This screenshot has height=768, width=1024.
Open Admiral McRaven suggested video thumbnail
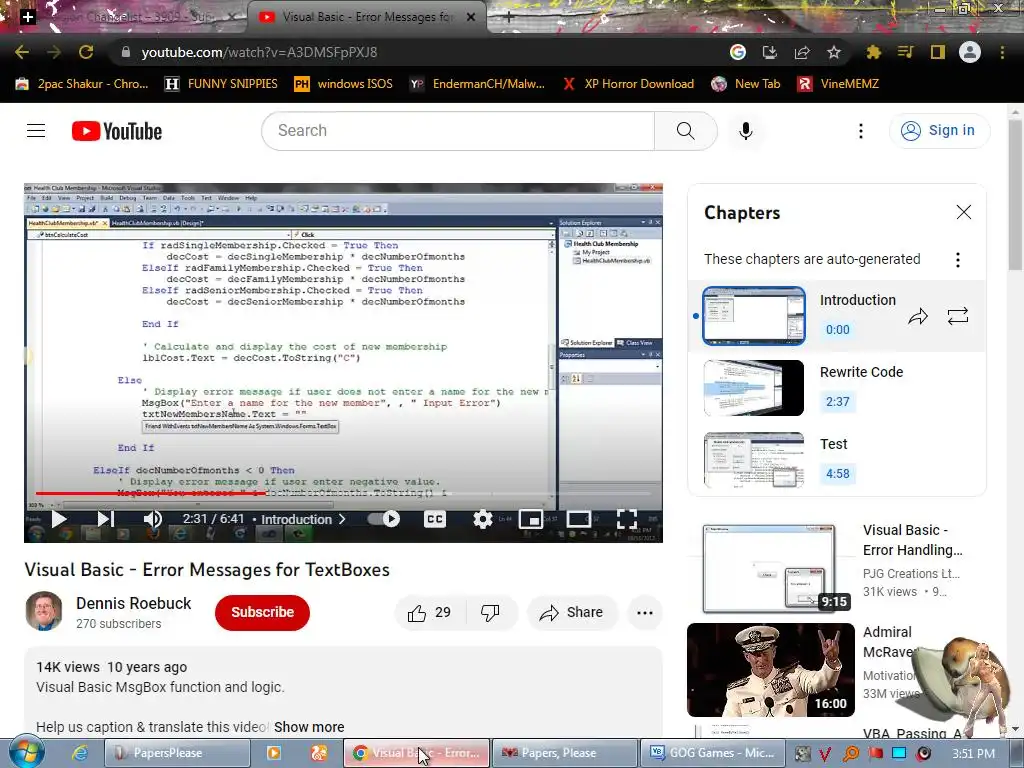[x=771, y=670]
